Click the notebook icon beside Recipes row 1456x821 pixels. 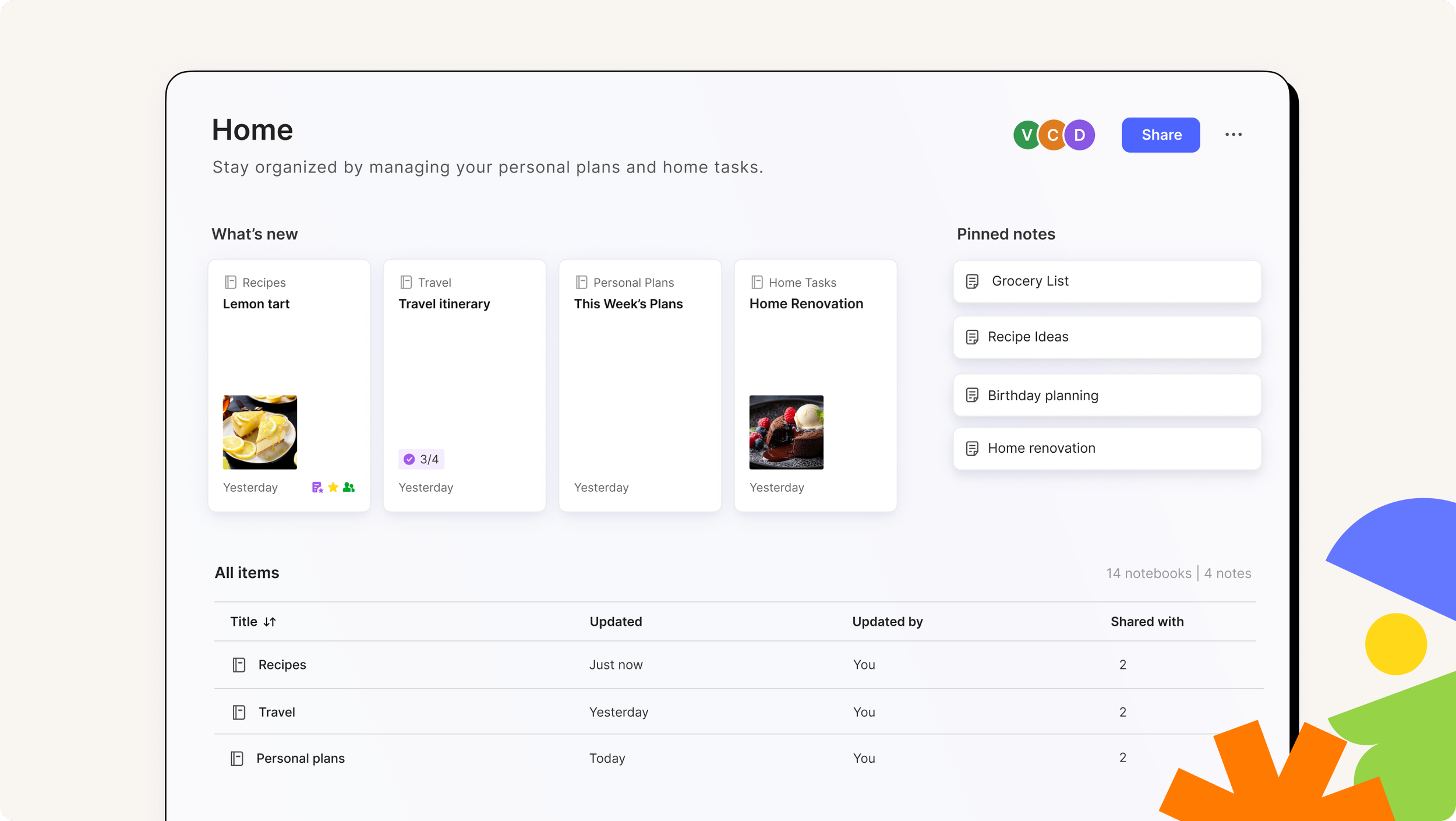[x=239, y=665]
